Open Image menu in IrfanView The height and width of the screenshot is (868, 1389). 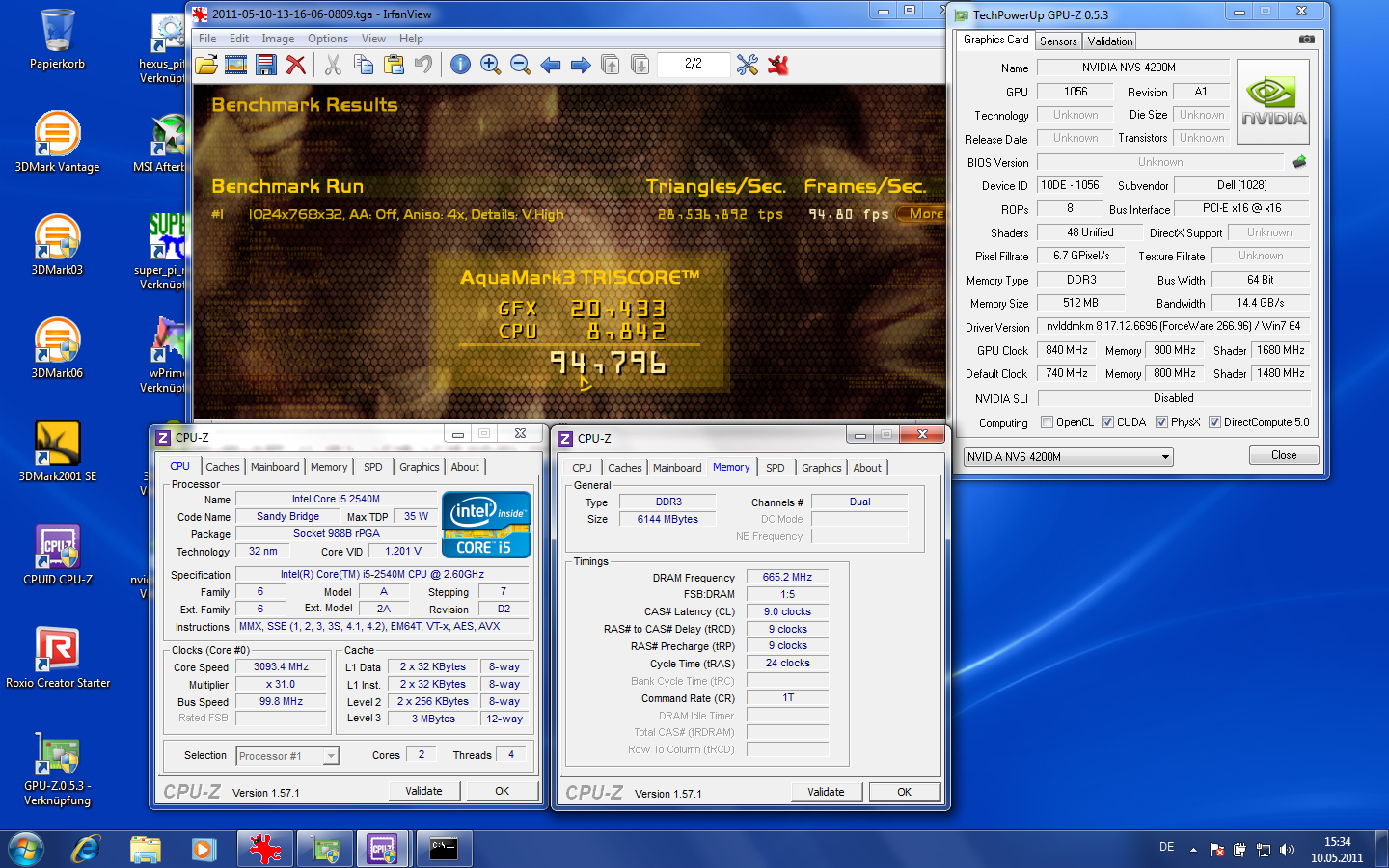click(278, 39)
